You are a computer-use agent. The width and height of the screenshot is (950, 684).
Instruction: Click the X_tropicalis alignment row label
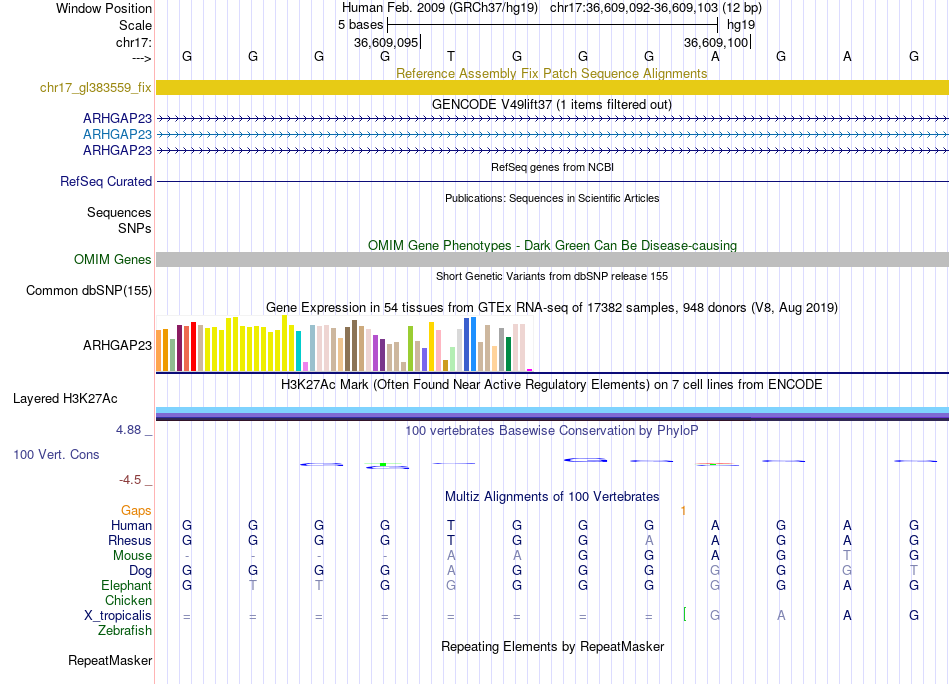[x=117, y=616]
